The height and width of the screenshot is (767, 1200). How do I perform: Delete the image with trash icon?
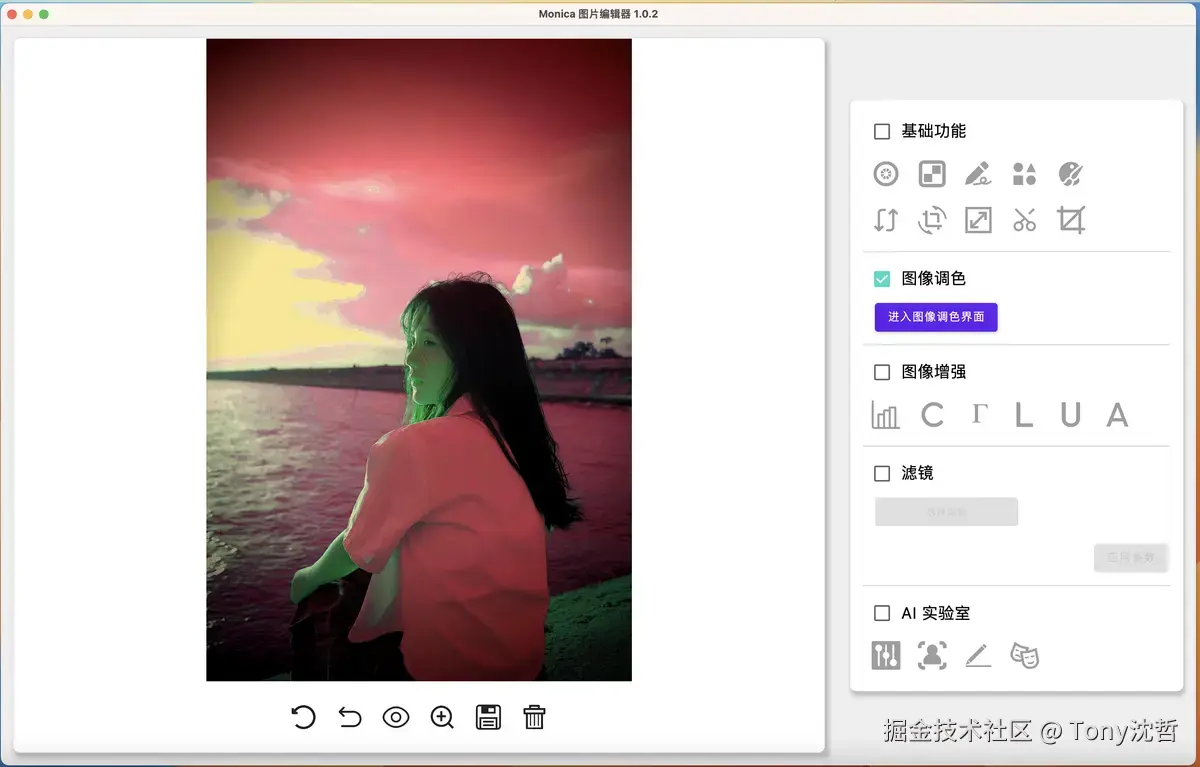[535, 717]
